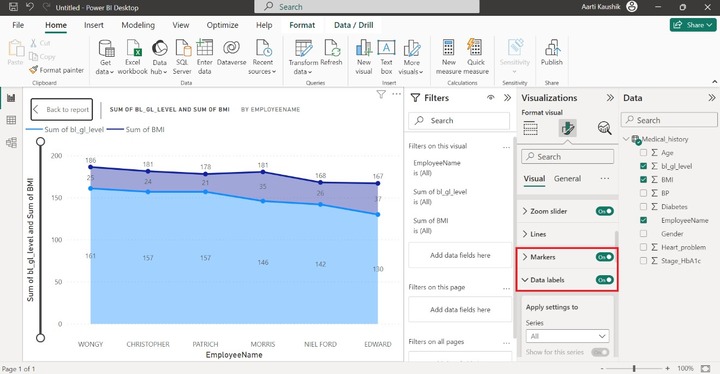Create a New measure icon
The height and width of the screenshot is (374, 720).
click(449, 48)
